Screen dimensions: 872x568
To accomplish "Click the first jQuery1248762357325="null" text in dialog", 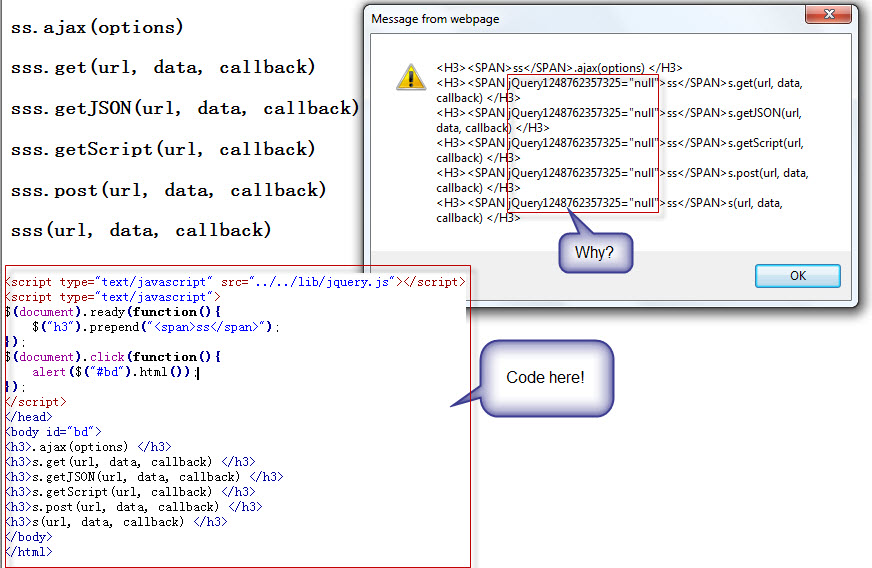I will (585, 83).
